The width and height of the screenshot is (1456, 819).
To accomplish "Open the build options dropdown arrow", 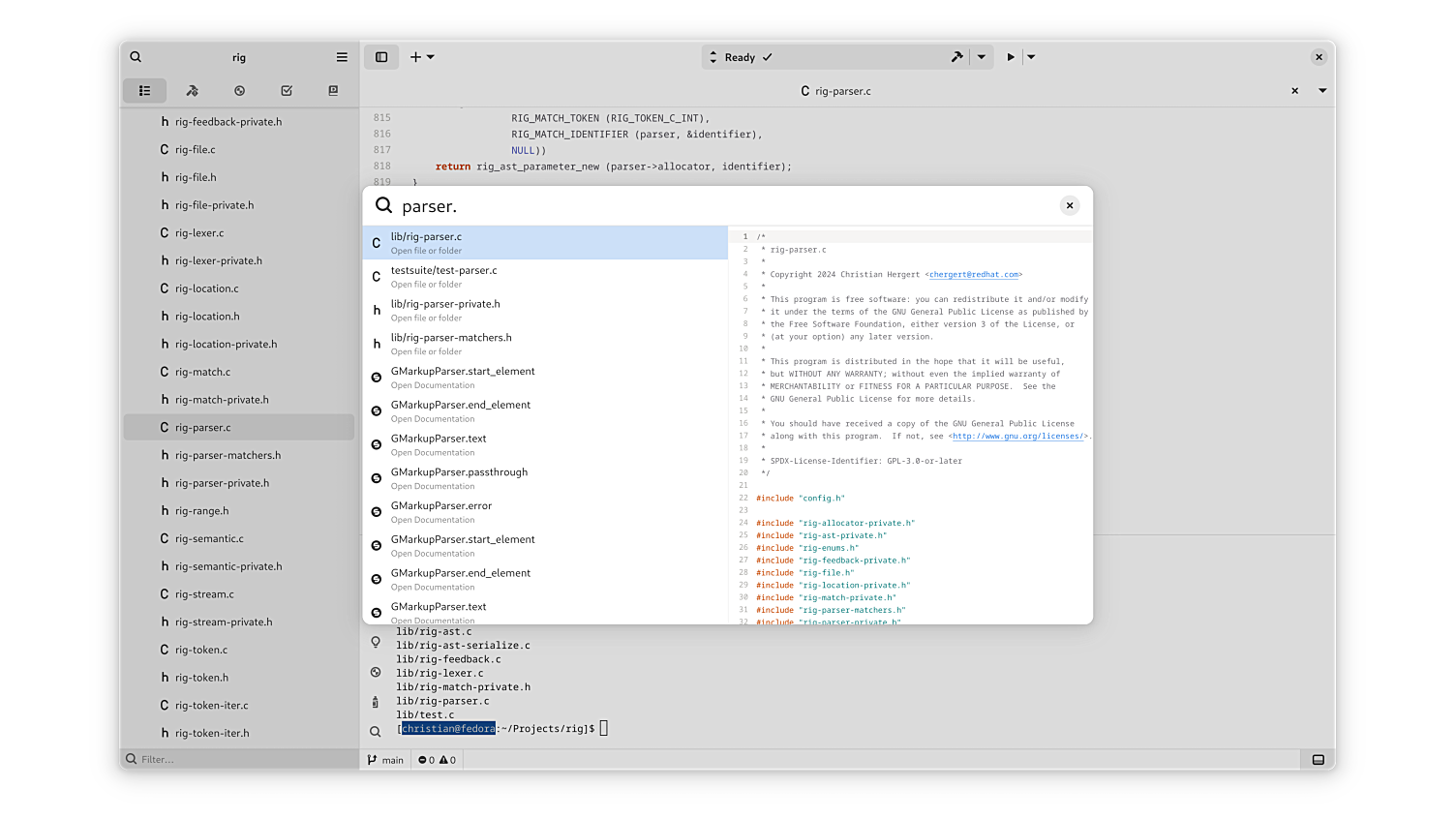I will tap(982, 57).
